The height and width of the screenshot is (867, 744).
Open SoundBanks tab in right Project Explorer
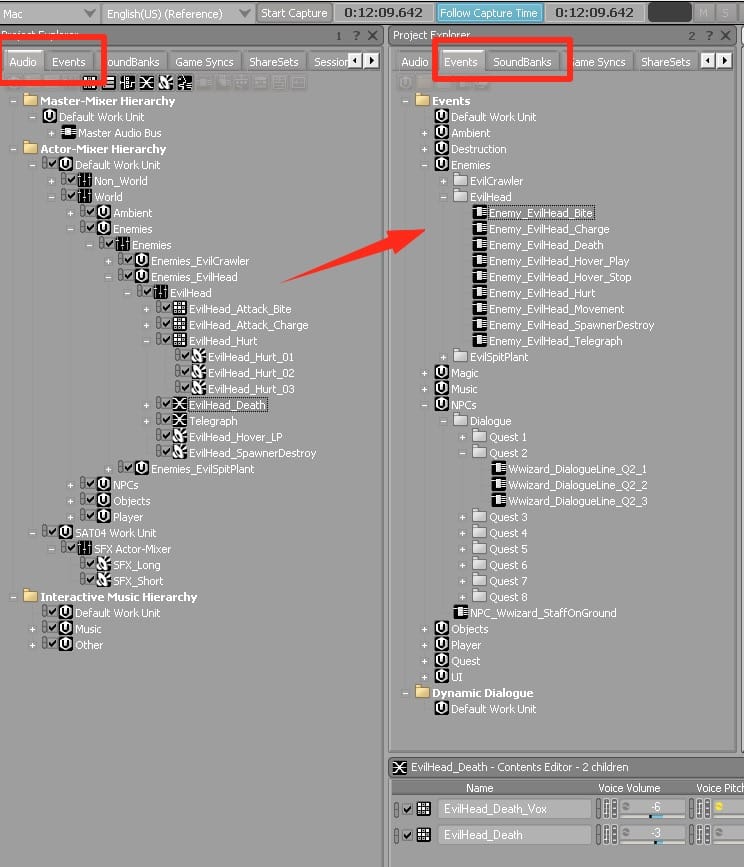[x=522, y=62]
